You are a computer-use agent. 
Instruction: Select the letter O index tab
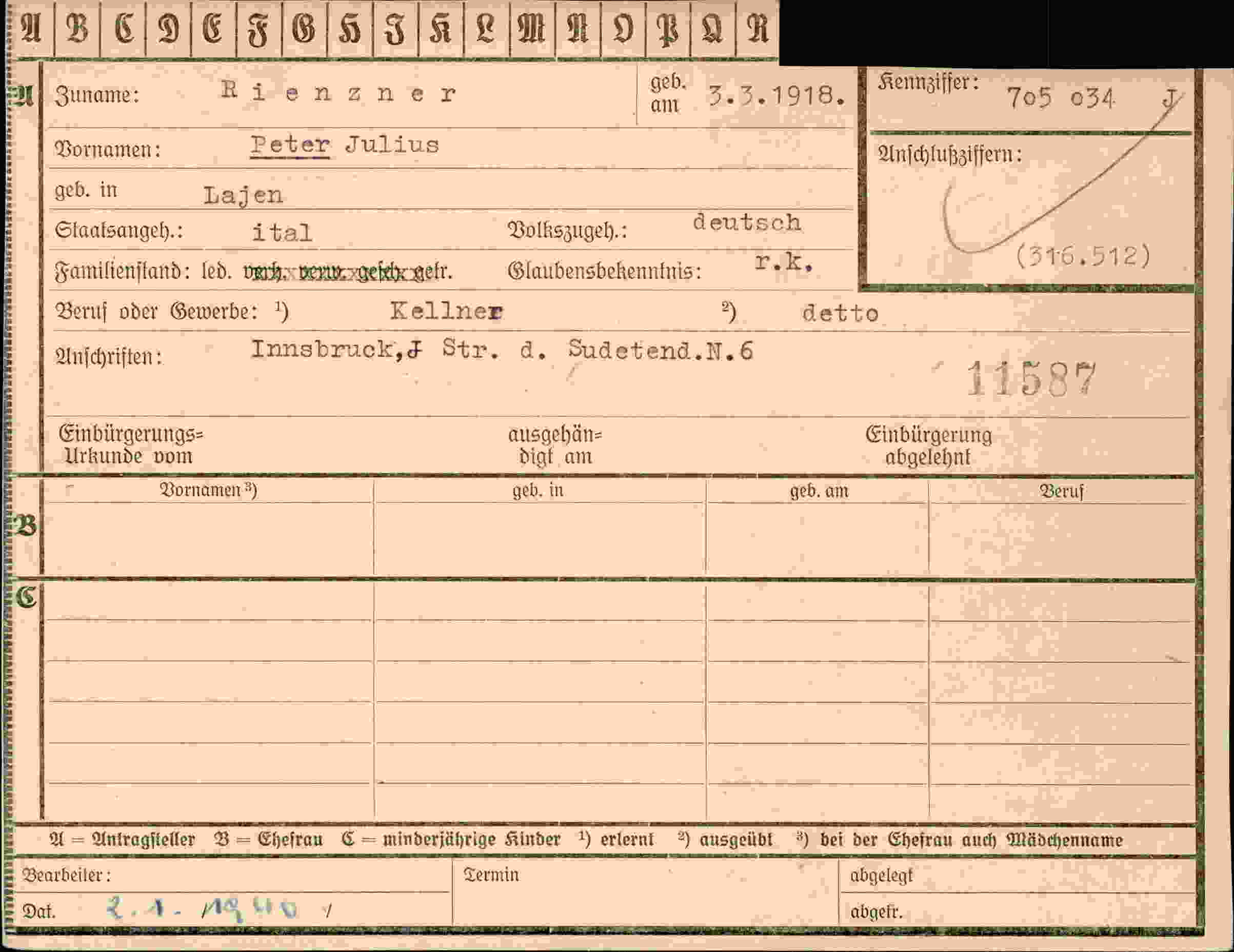pyautogui.click(x=623, y=29)
